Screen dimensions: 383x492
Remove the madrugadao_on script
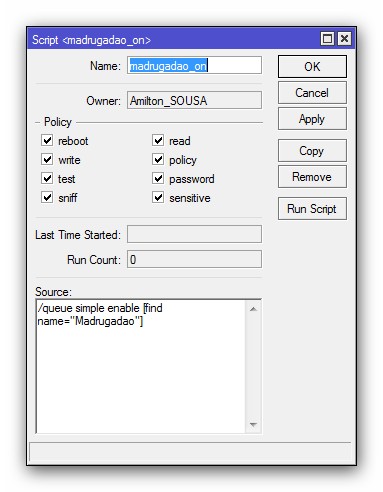pos(312,177)
